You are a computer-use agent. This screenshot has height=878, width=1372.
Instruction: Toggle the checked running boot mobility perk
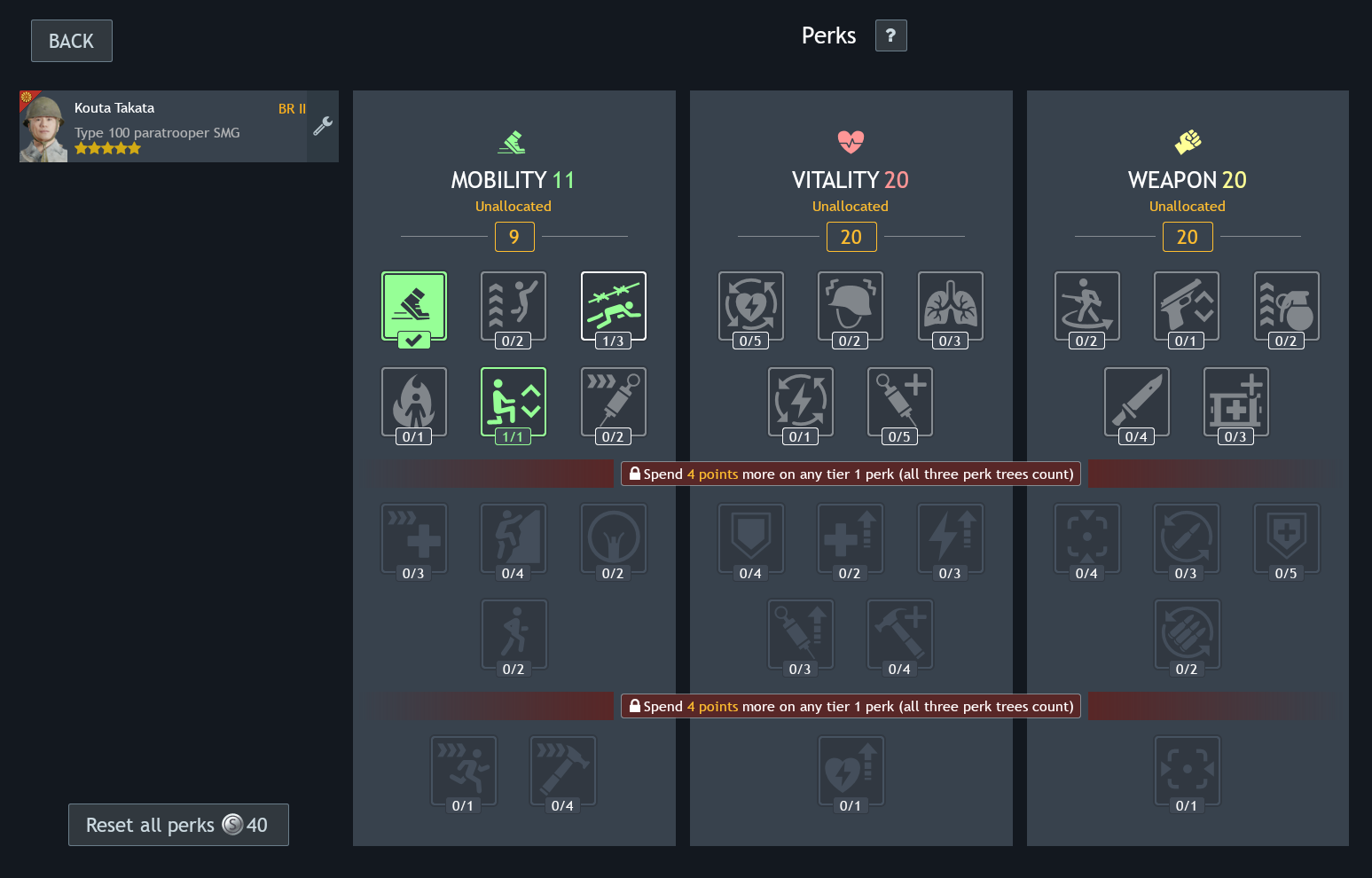413,306
